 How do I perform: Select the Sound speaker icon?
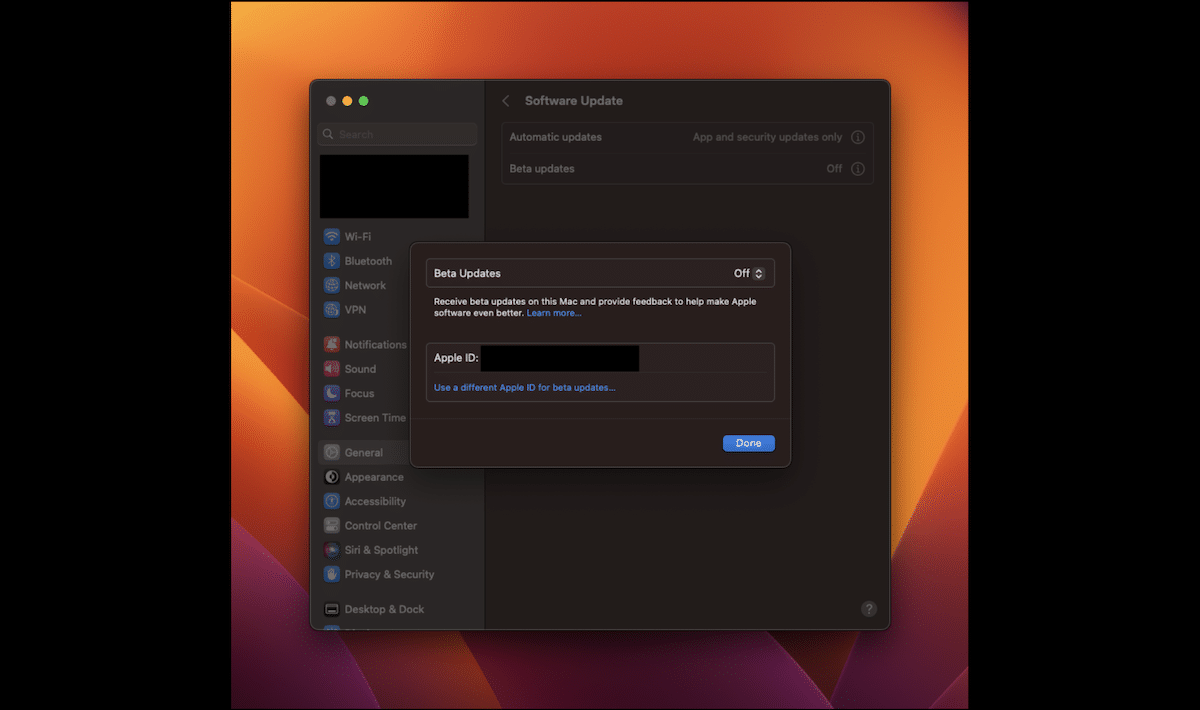pyautogui.click(x=331, y=369)
